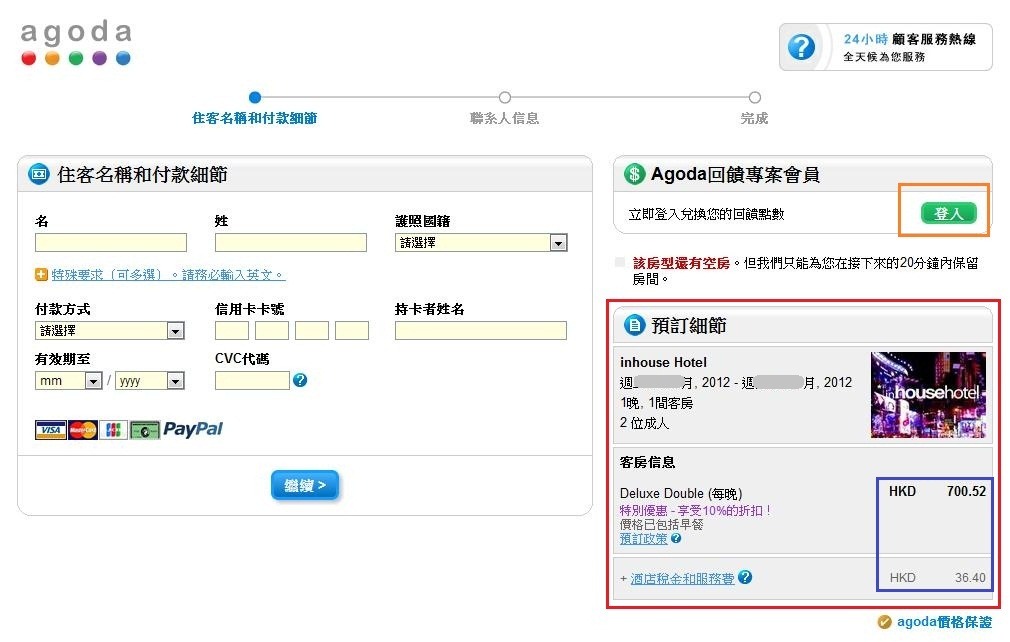
Task: Click the 持卡者姓名 cardholder name field
Action: tap(481, 330)
